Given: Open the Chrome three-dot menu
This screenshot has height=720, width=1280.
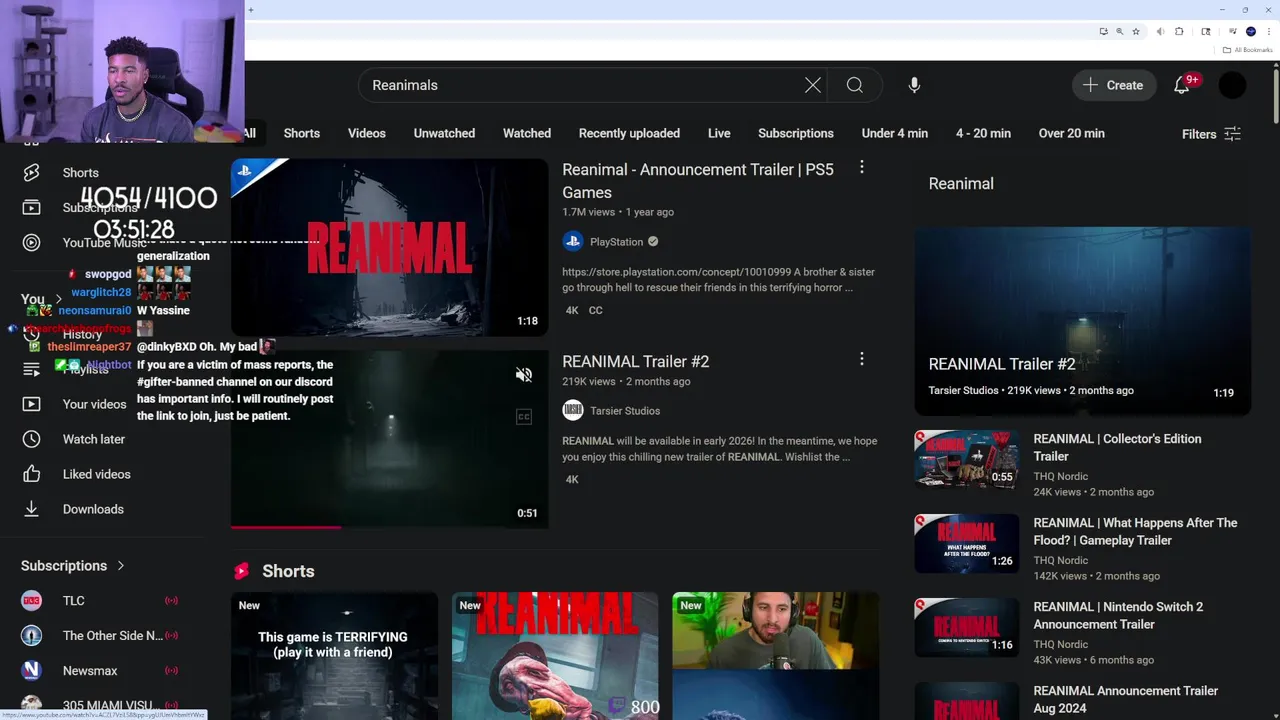Looking at the screenshot, I should tap(1268, 32).
